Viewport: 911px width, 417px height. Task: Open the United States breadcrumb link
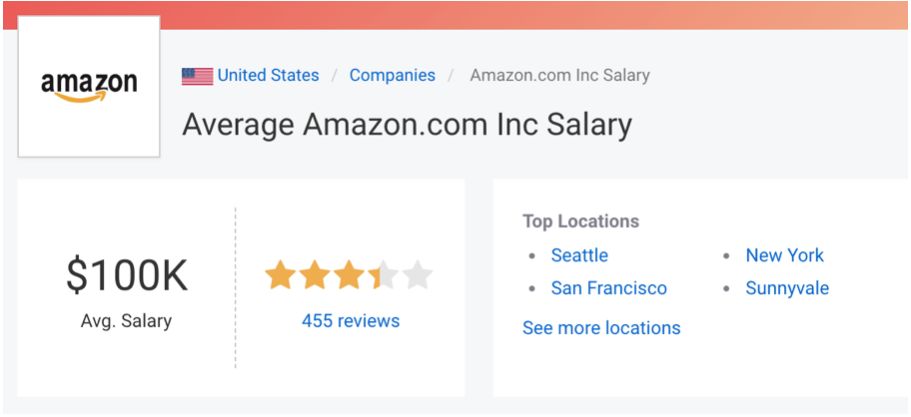[x=268, y=75]
